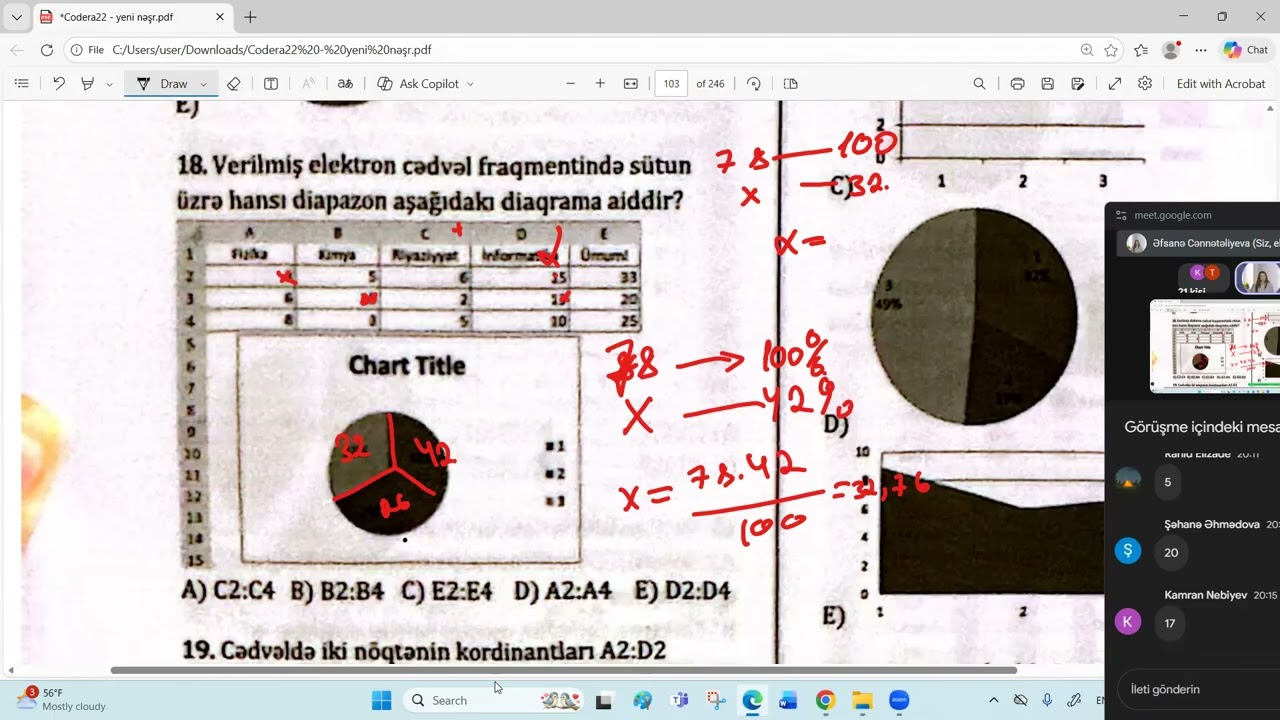Open the meet.google.com popup options icon
The image size is (1280, 720).
(x=1121, y=215)
